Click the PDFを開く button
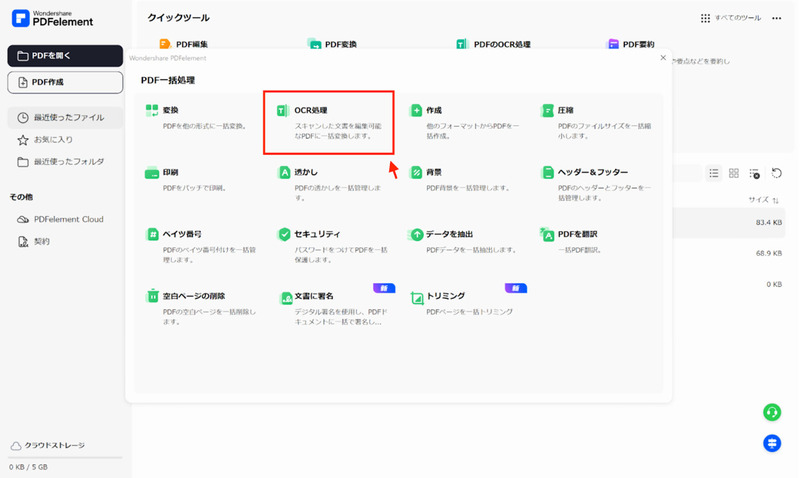This screenshot has width=800, height=478. coord(65,56)
